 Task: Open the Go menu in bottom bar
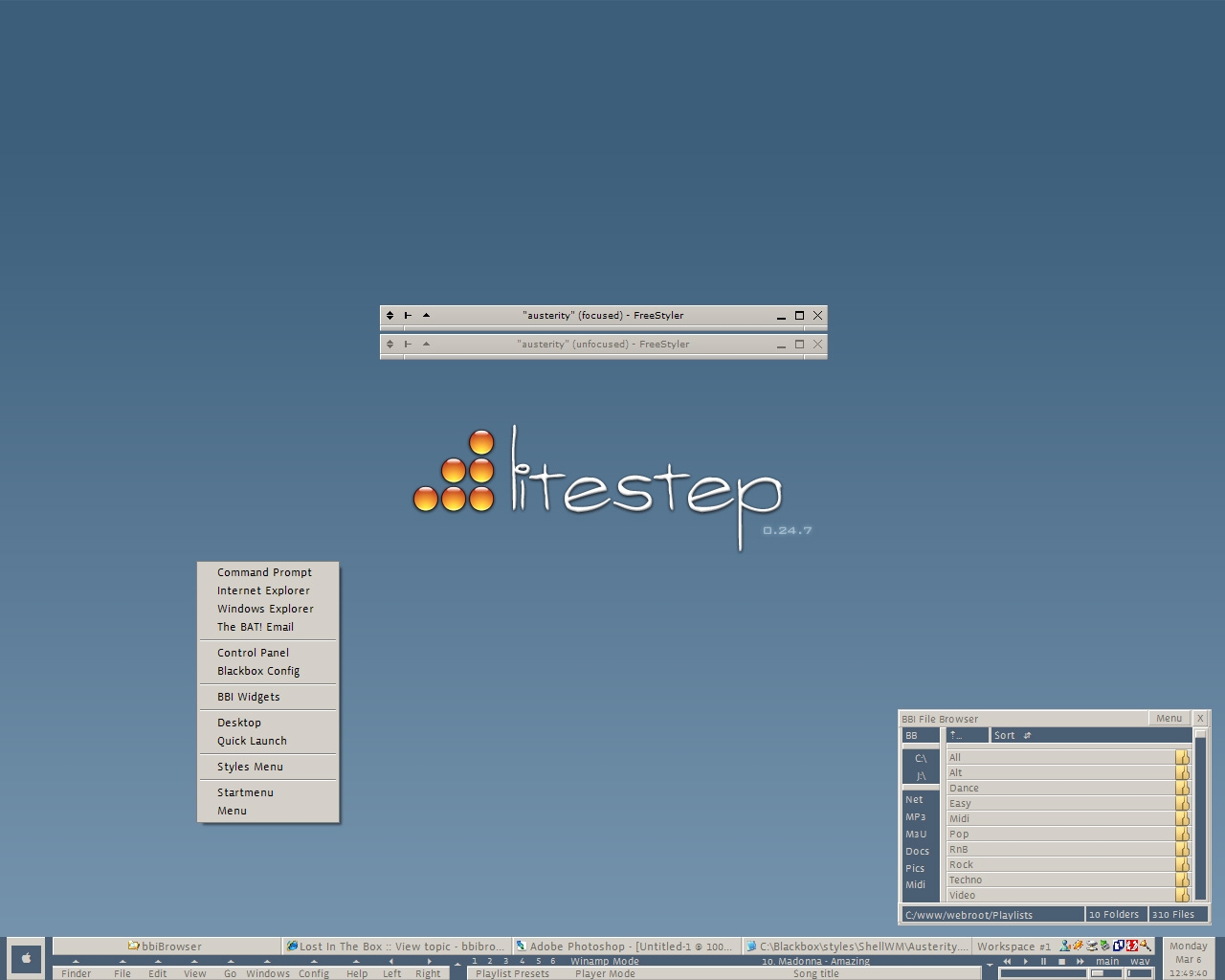click(x=230, y=973)
